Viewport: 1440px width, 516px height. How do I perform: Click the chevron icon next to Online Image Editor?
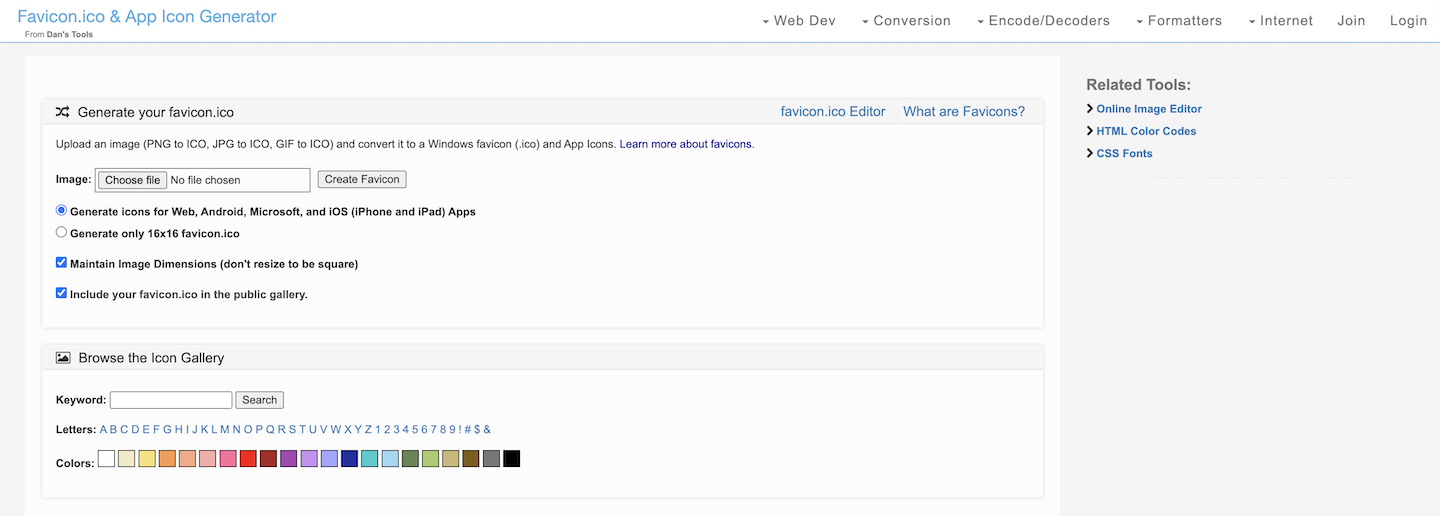pos(1090,109)
